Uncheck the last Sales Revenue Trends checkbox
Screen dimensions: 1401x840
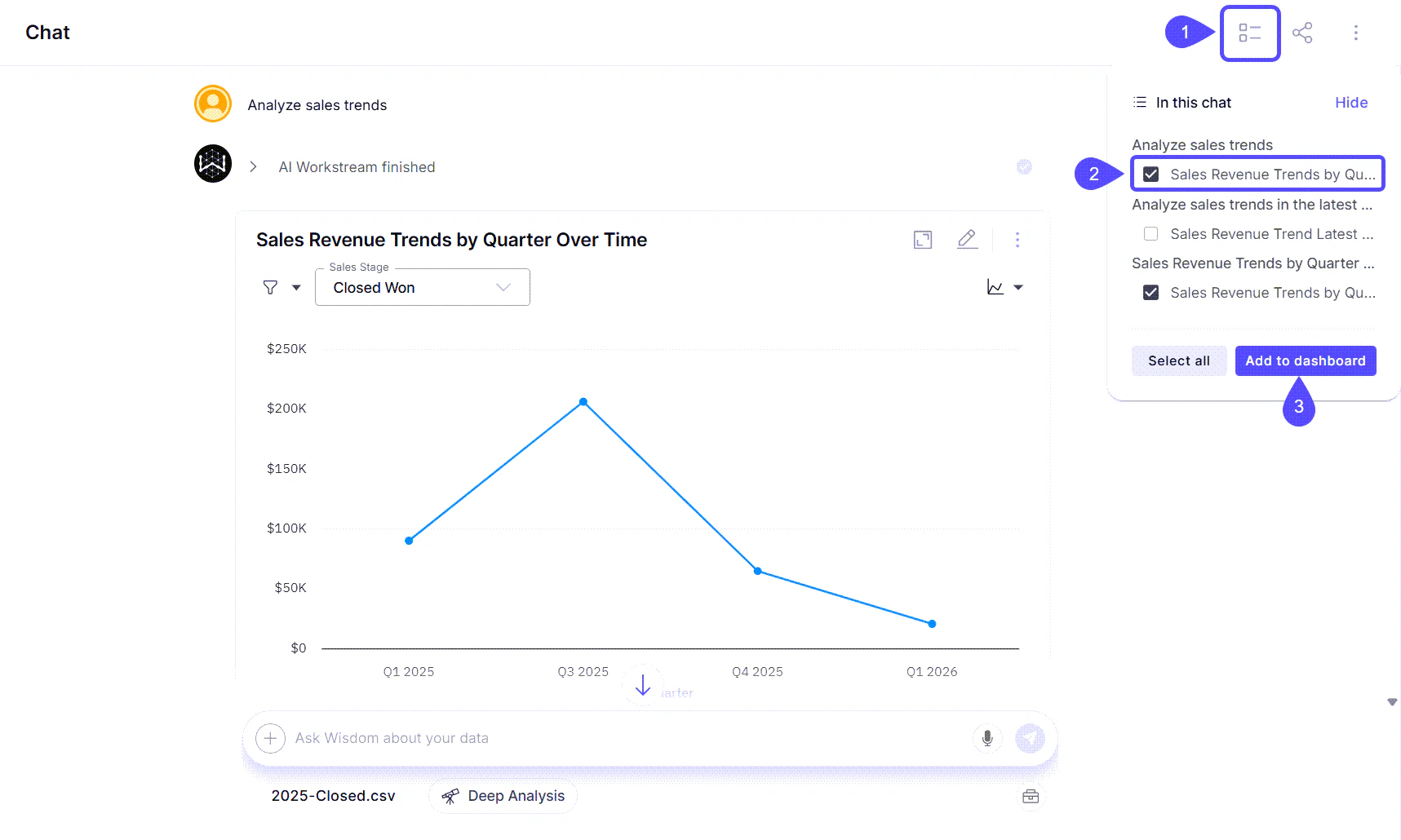1151,292
